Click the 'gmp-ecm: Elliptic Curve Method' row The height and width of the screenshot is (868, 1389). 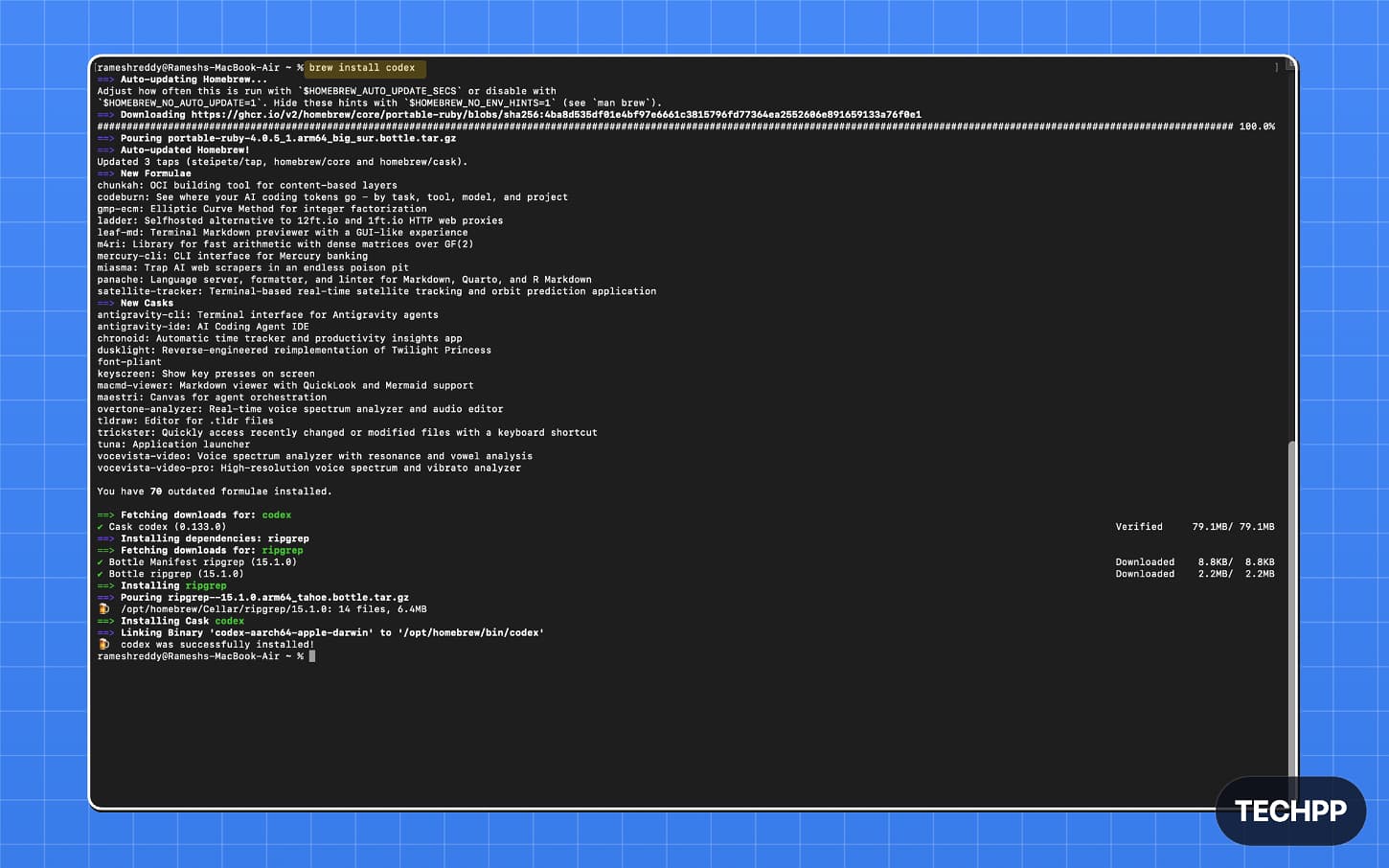[x=262, y=209]
